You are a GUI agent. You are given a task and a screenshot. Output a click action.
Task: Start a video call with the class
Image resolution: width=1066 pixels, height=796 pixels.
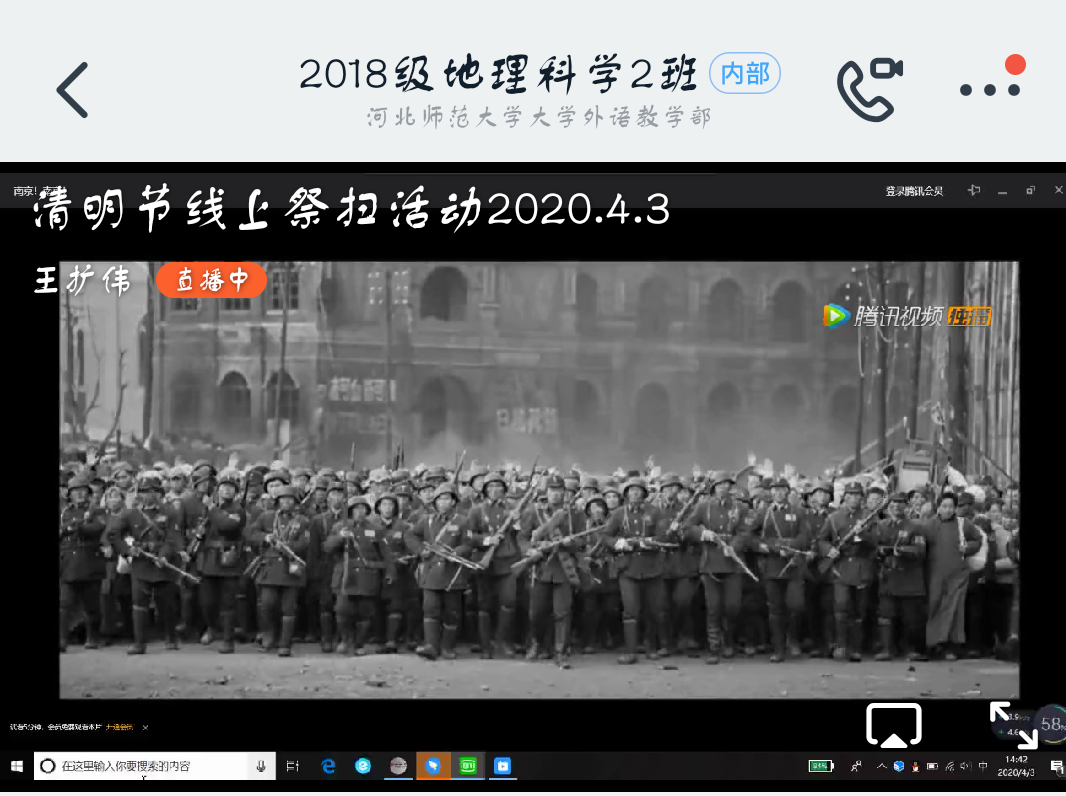tap(869, 88)
